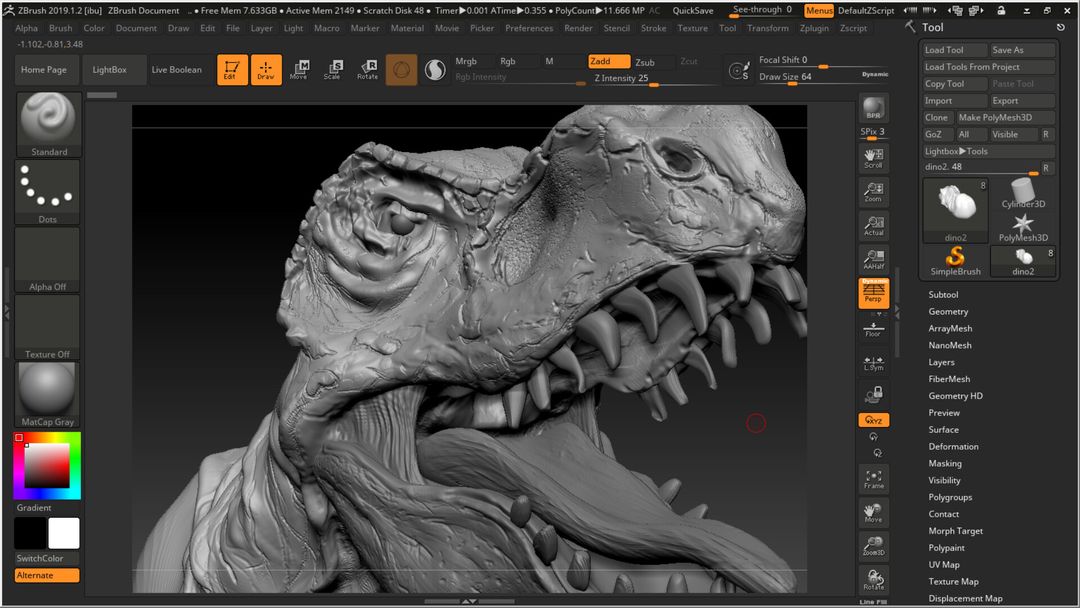
Task: Toggle XYZ rotation mode
Action: coord(873,420)
